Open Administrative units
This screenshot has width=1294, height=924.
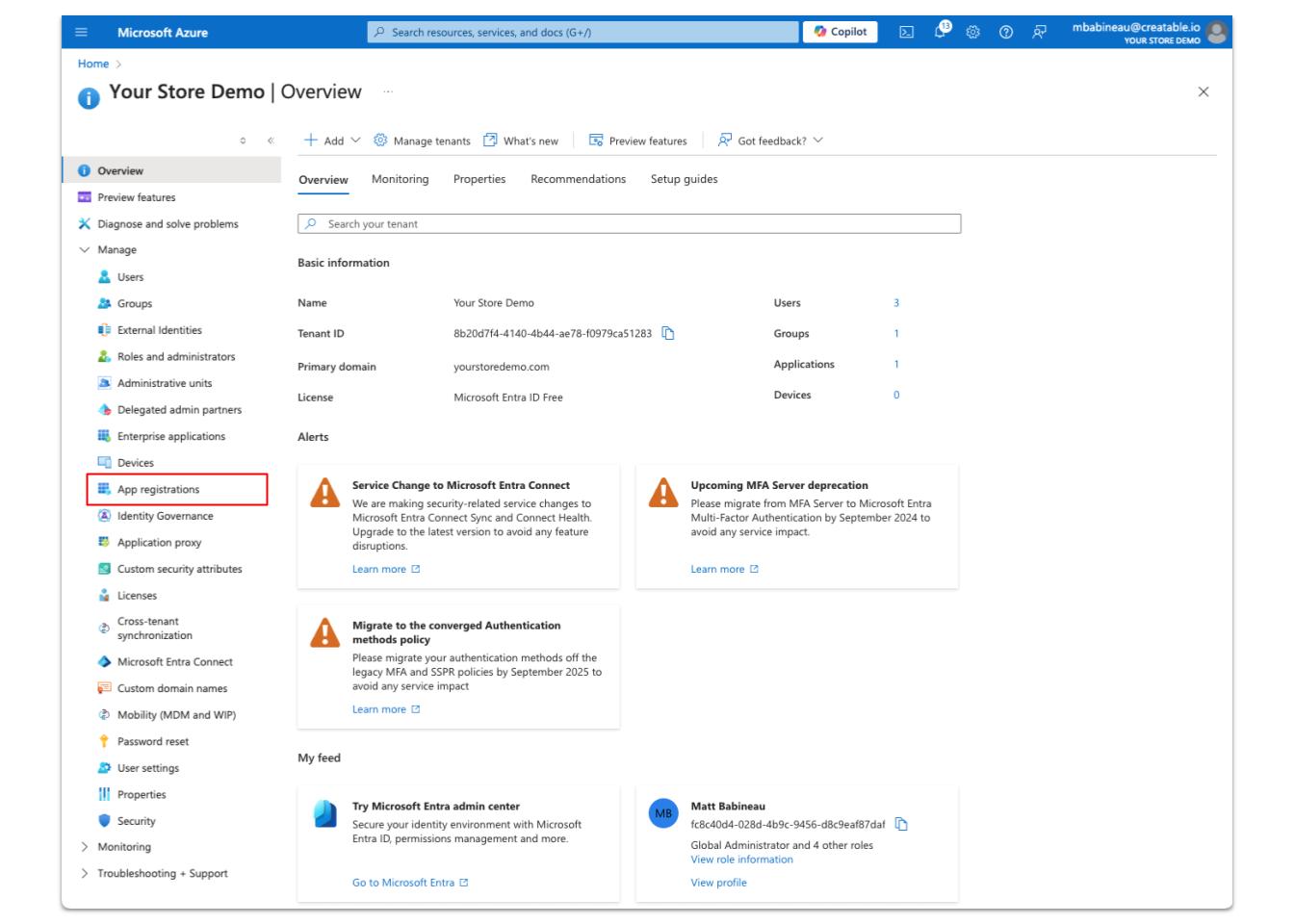165,383
